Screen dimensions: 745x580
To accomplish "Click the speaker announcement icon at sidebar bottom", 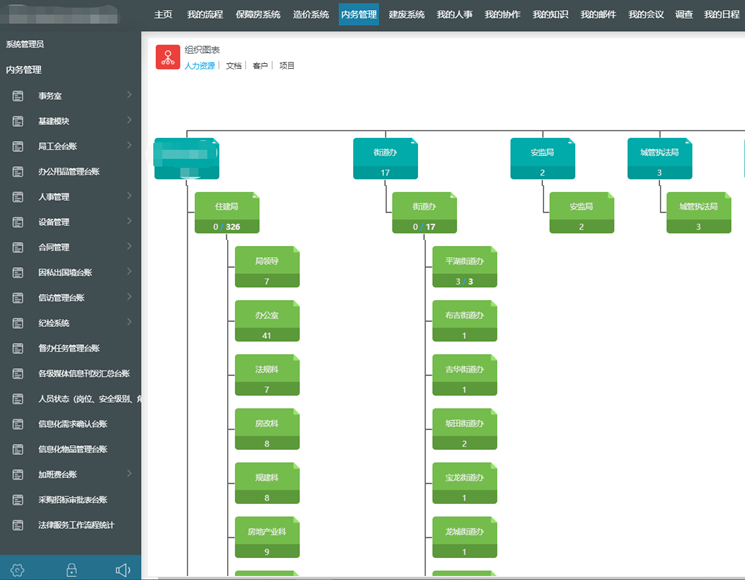I will [123, 570].
